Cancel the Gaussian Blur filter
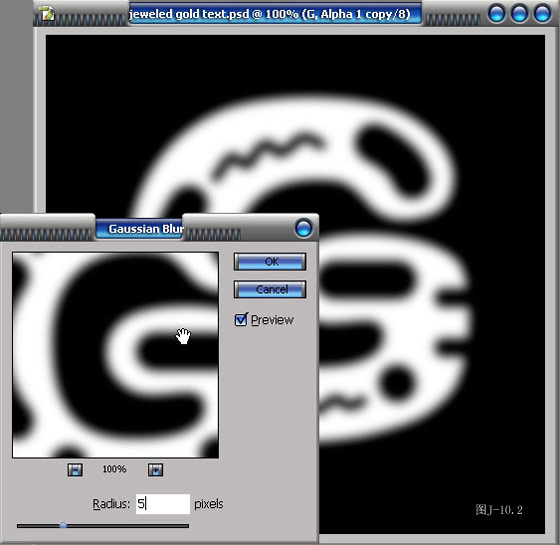560x545 pixels. 270,289
